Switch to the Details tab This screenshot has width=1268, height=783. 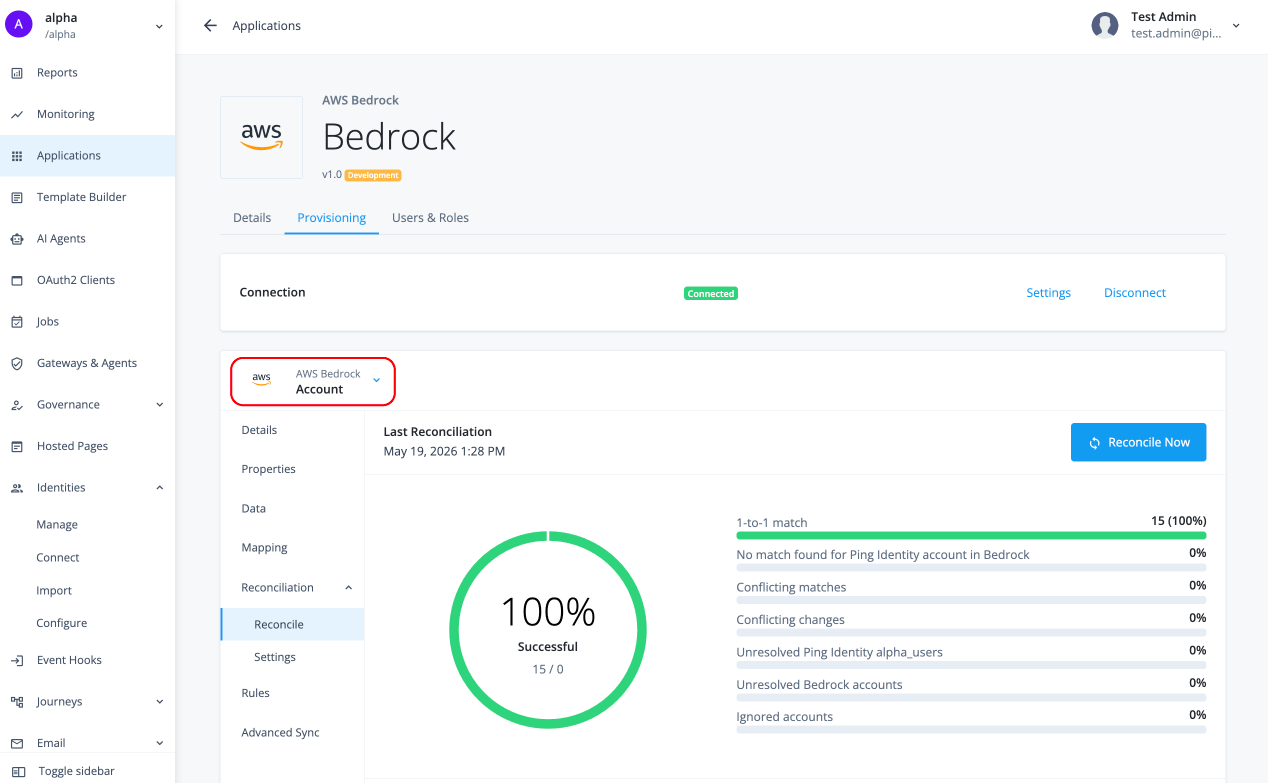pos(252,218)
